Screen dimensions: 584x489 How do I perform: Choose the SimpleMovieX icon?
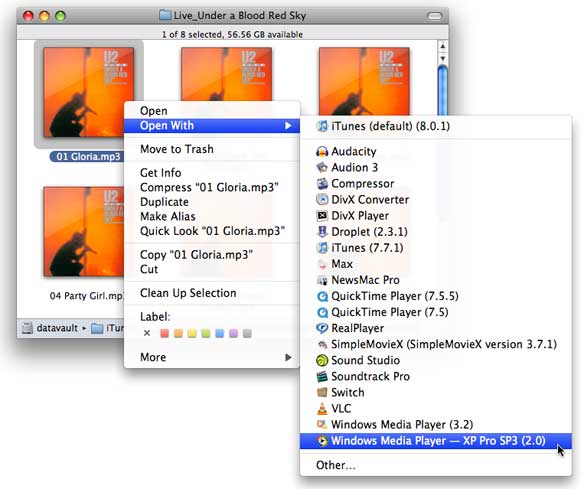322,344
